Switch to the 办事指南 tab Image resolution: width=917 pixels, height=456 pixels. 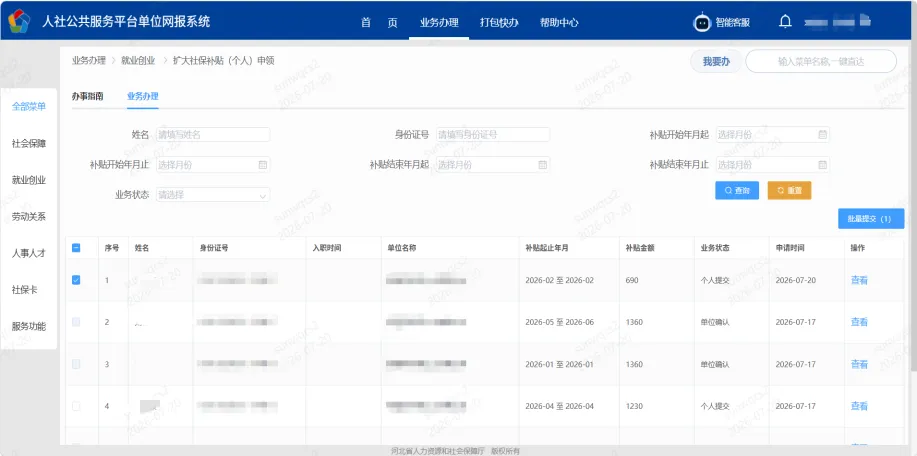click(x=88, y=96)
